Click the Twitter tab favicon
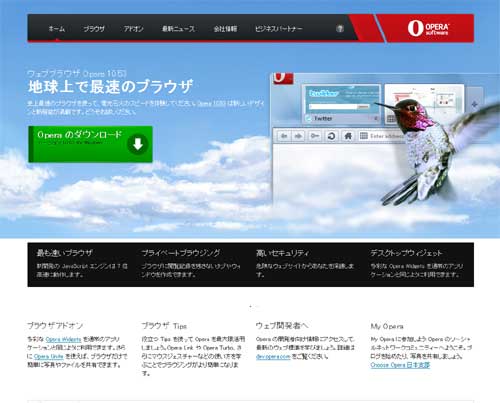 pos(309,118)
